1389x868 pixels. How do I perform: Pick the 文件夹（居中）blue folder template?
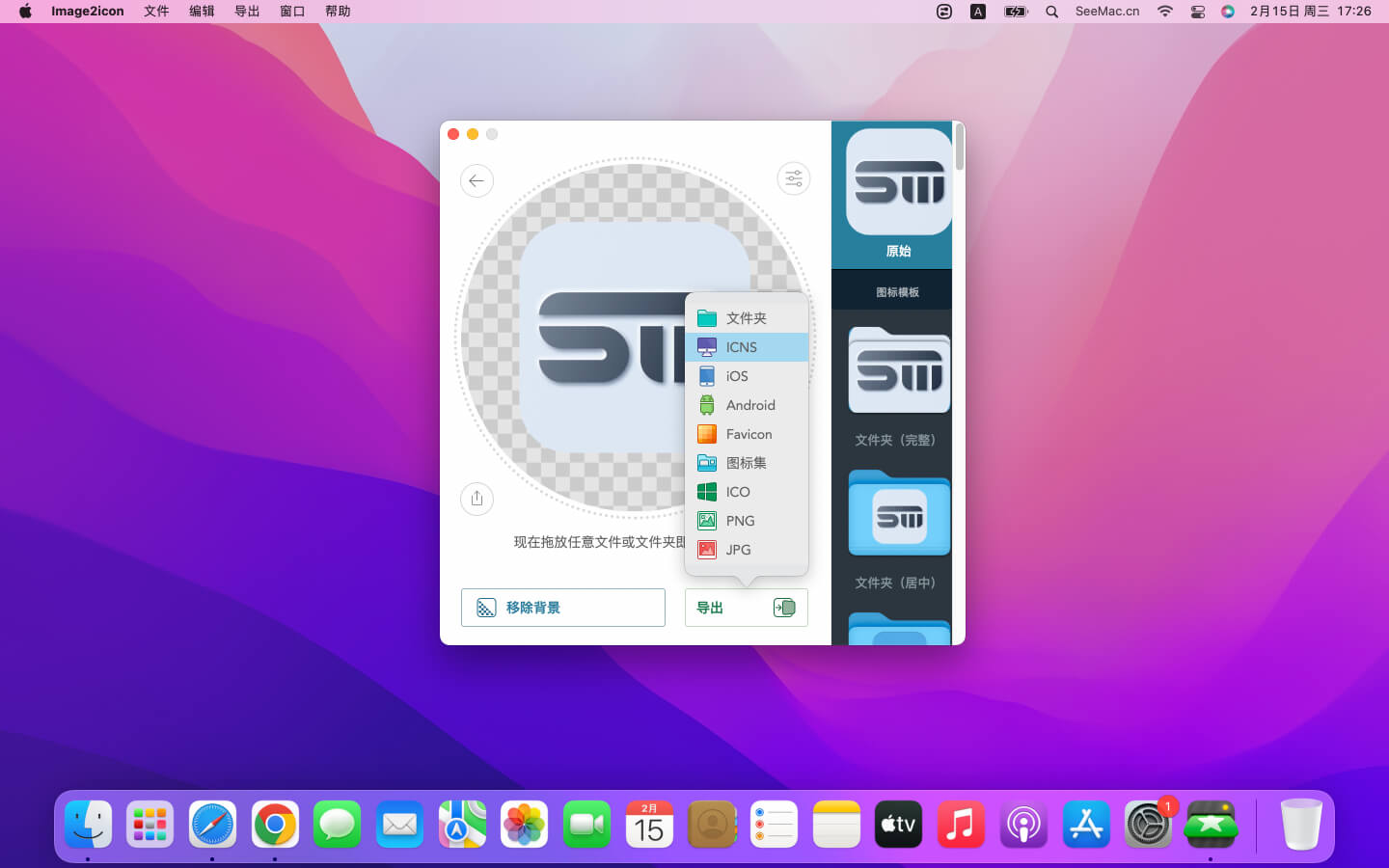click(x=898, y=514)
